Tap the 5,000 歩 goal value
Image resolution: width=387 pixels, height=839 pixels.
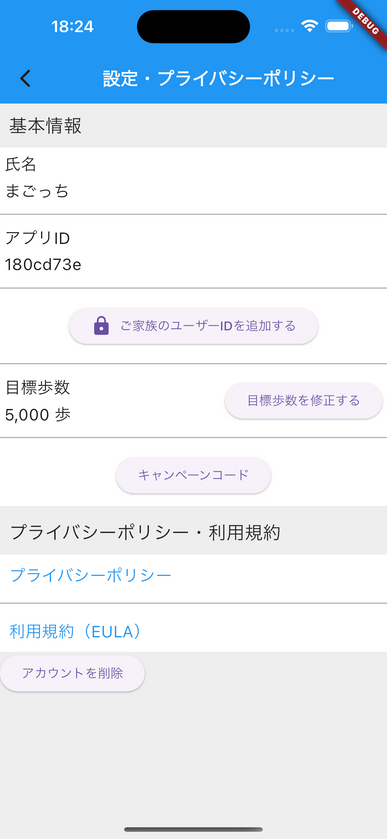38,415
